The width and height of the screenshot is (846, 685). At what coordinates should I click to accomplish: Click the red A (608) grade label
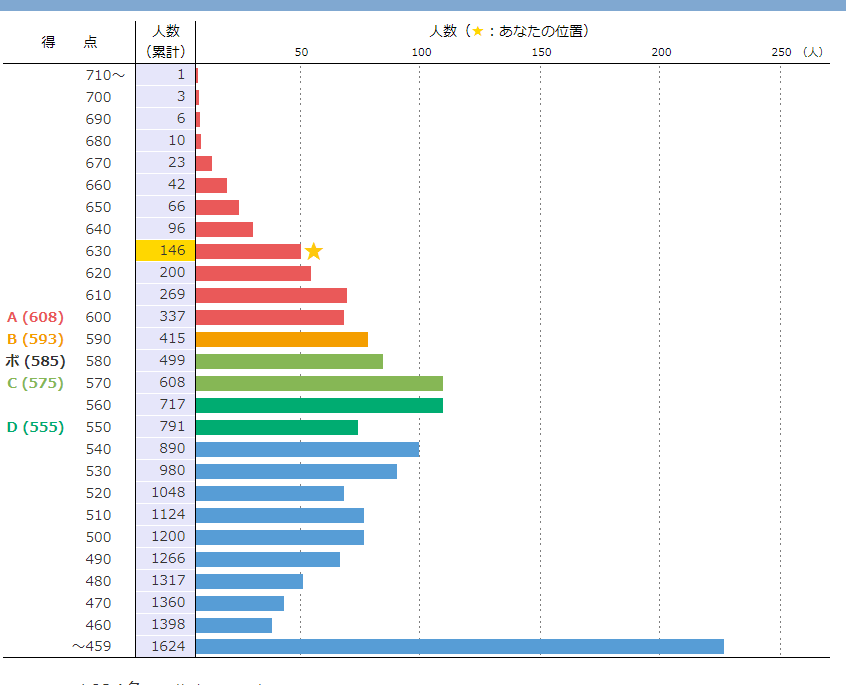click(x=35, y=317)
